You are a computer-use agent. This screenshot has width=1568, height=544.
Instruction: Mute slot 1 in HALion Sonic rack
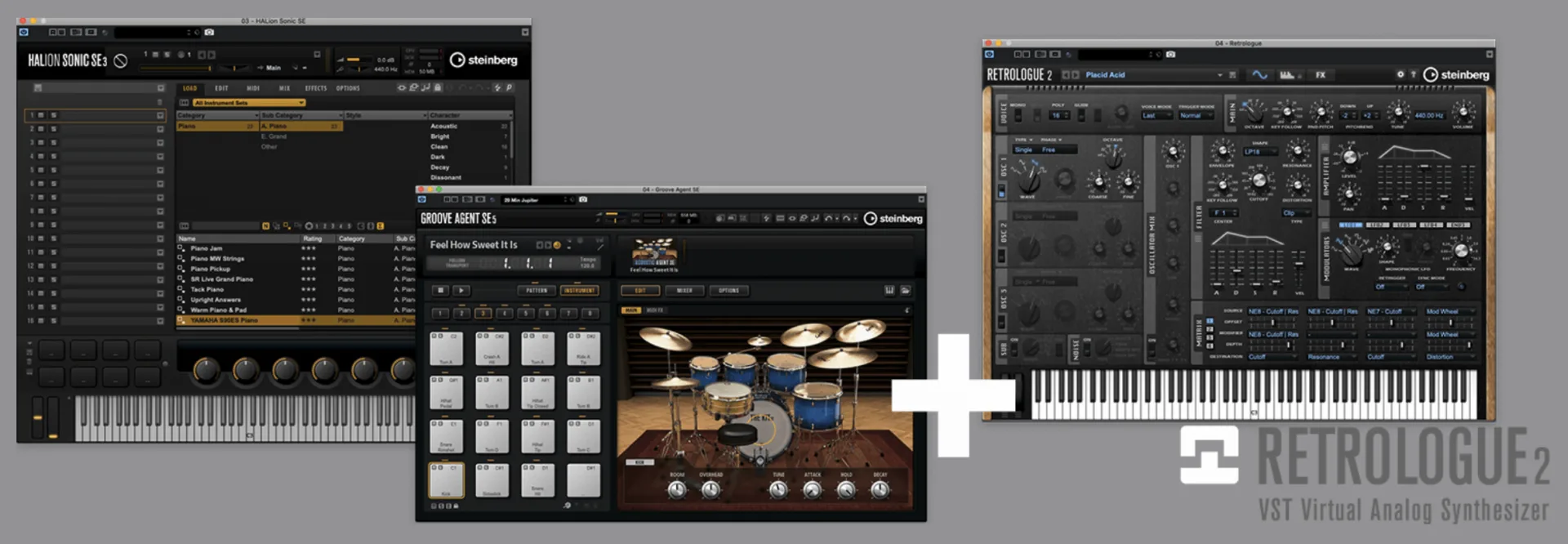point(42,115)
